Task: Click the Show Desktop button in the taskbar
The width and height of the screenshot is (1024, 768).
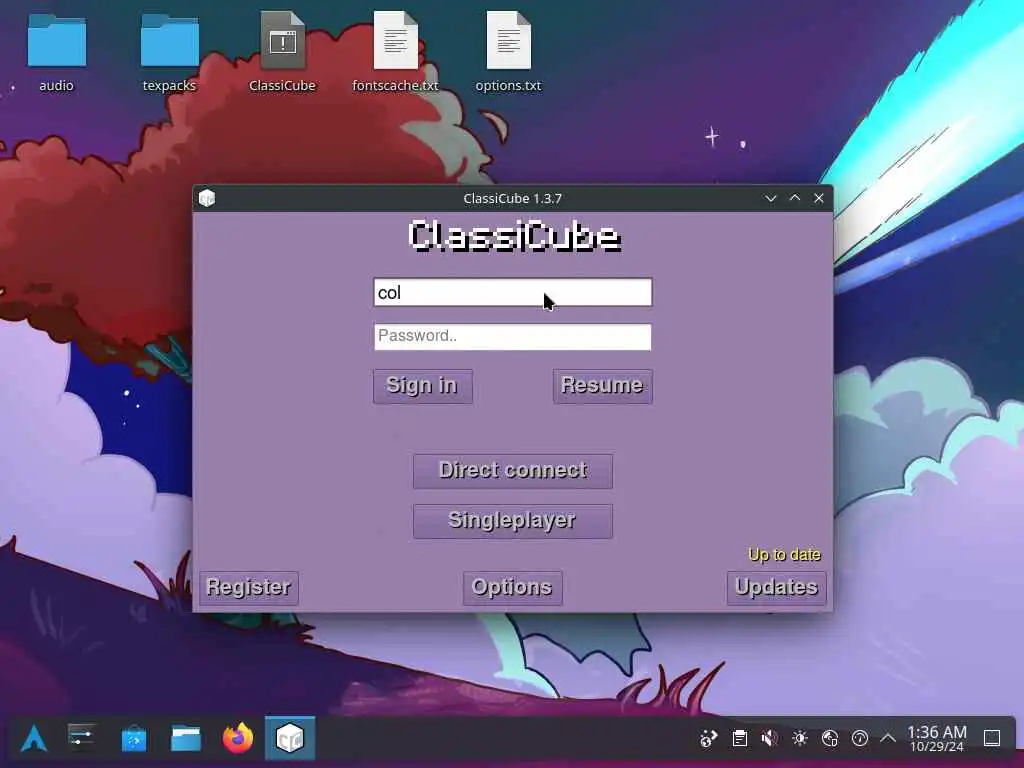Action: (x=992, y=739)
